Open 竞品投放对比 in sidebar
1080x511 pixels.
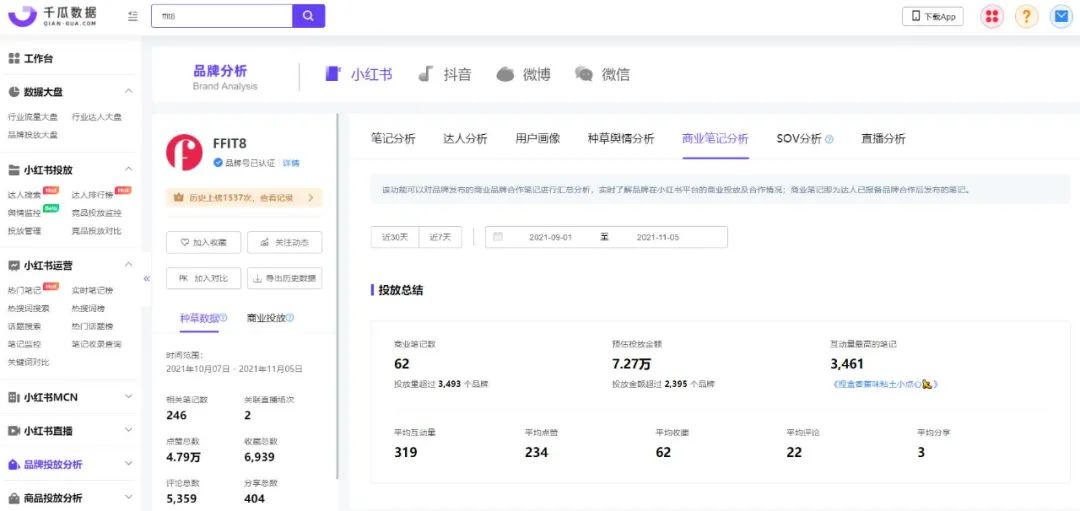point(96,231)
